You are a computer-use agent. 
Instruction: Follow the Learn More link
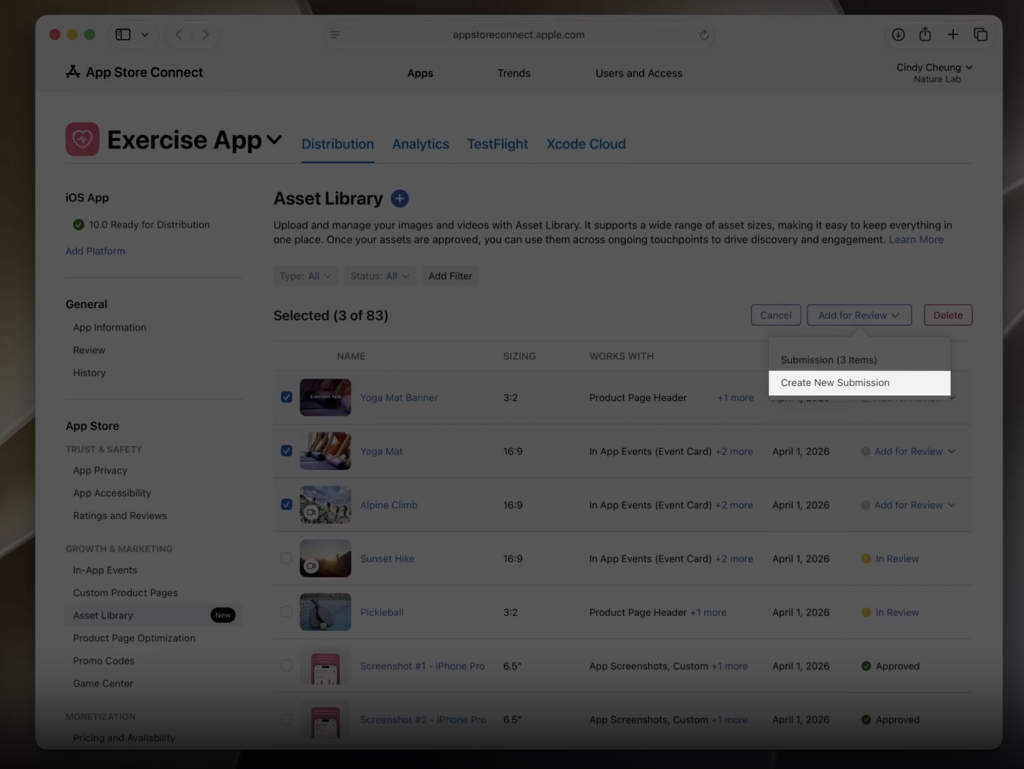(x=916, y=240)
